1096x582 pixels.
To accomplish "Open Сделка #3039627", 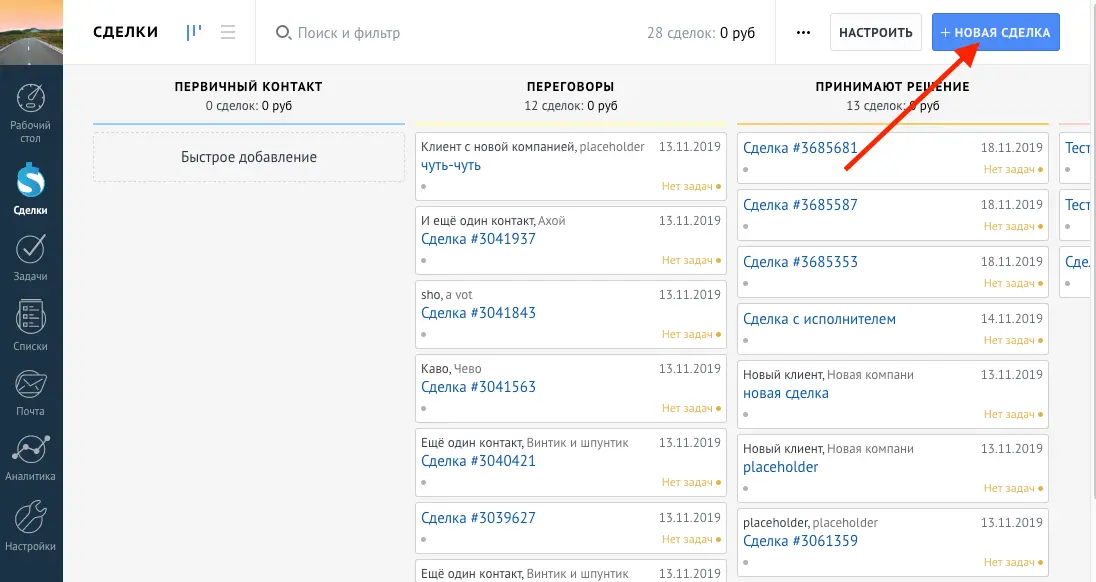I will click(x=478, y=518).
